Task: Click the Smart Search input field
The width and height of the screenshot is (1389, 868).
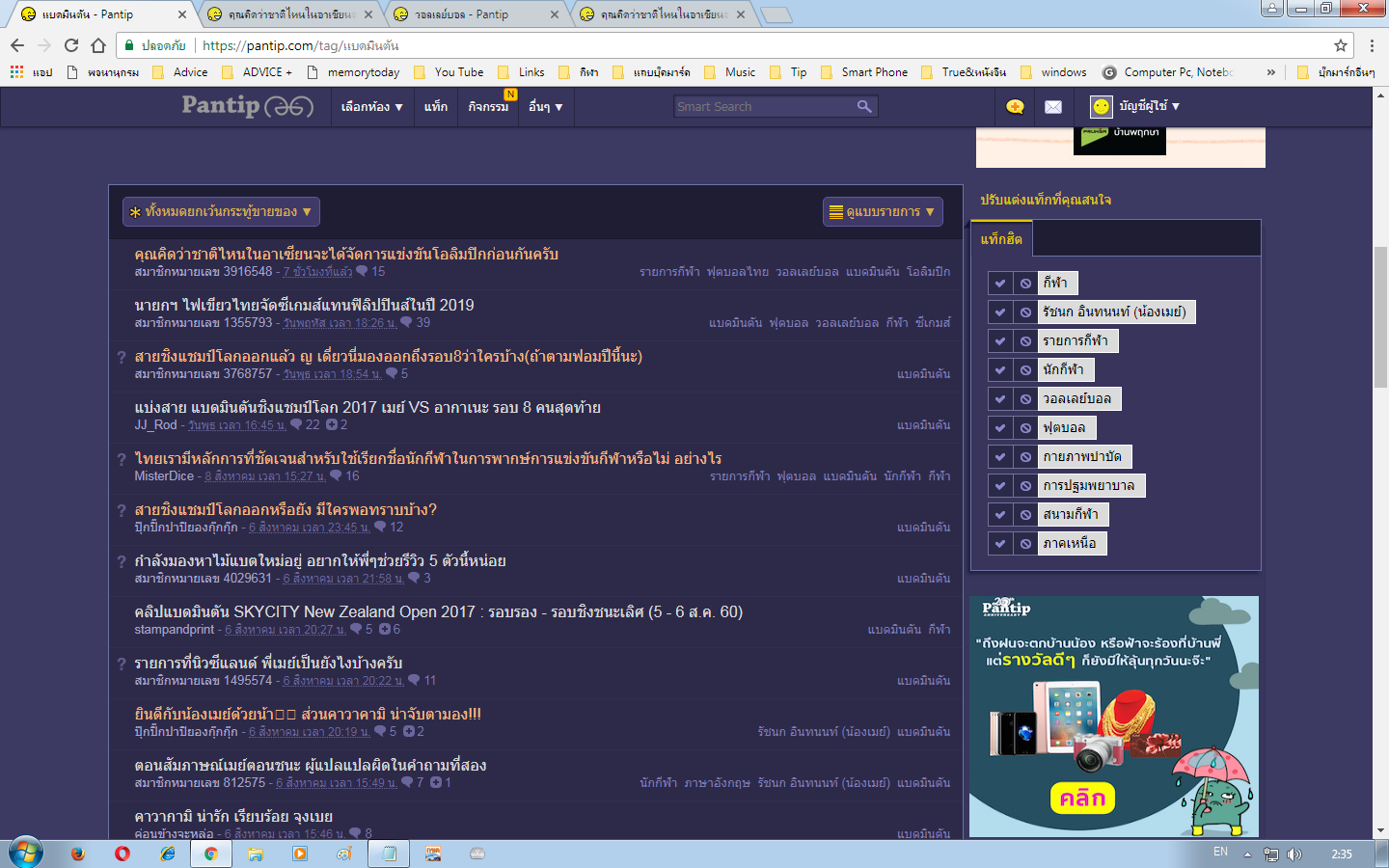Action: tap(763, 107)
